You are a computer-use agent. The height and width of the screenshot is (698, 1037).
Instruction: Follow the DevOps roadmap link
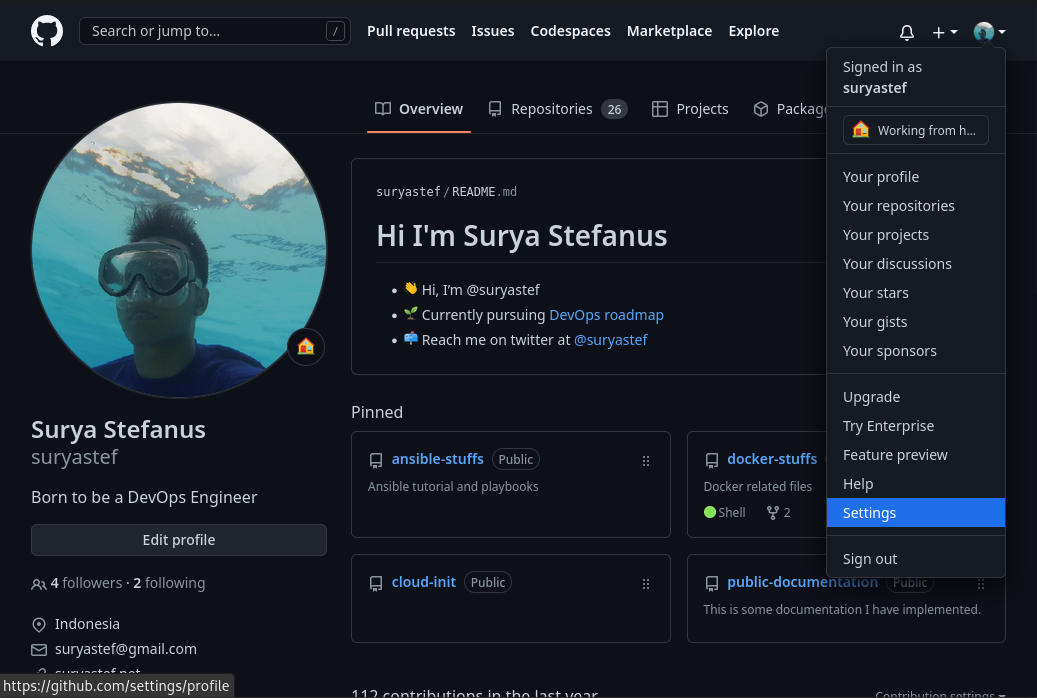click(x=606, y=315)
